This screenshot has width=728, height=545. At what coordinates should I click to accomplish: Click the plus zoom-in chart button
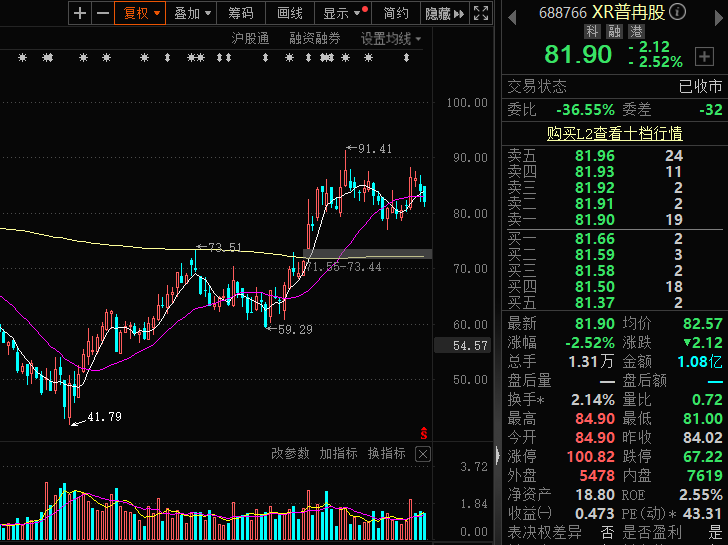click(82, 13)
